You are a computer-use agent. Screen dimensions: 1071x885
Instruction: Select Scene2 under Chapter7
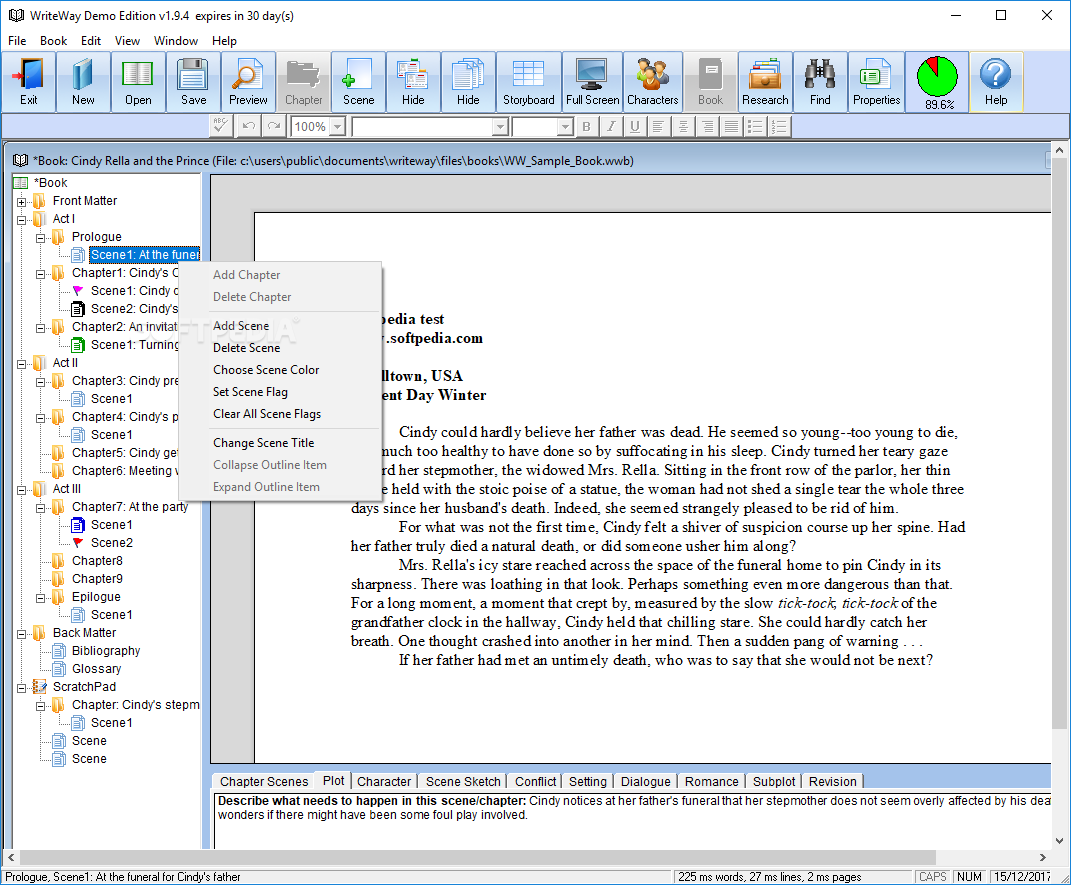112,543
